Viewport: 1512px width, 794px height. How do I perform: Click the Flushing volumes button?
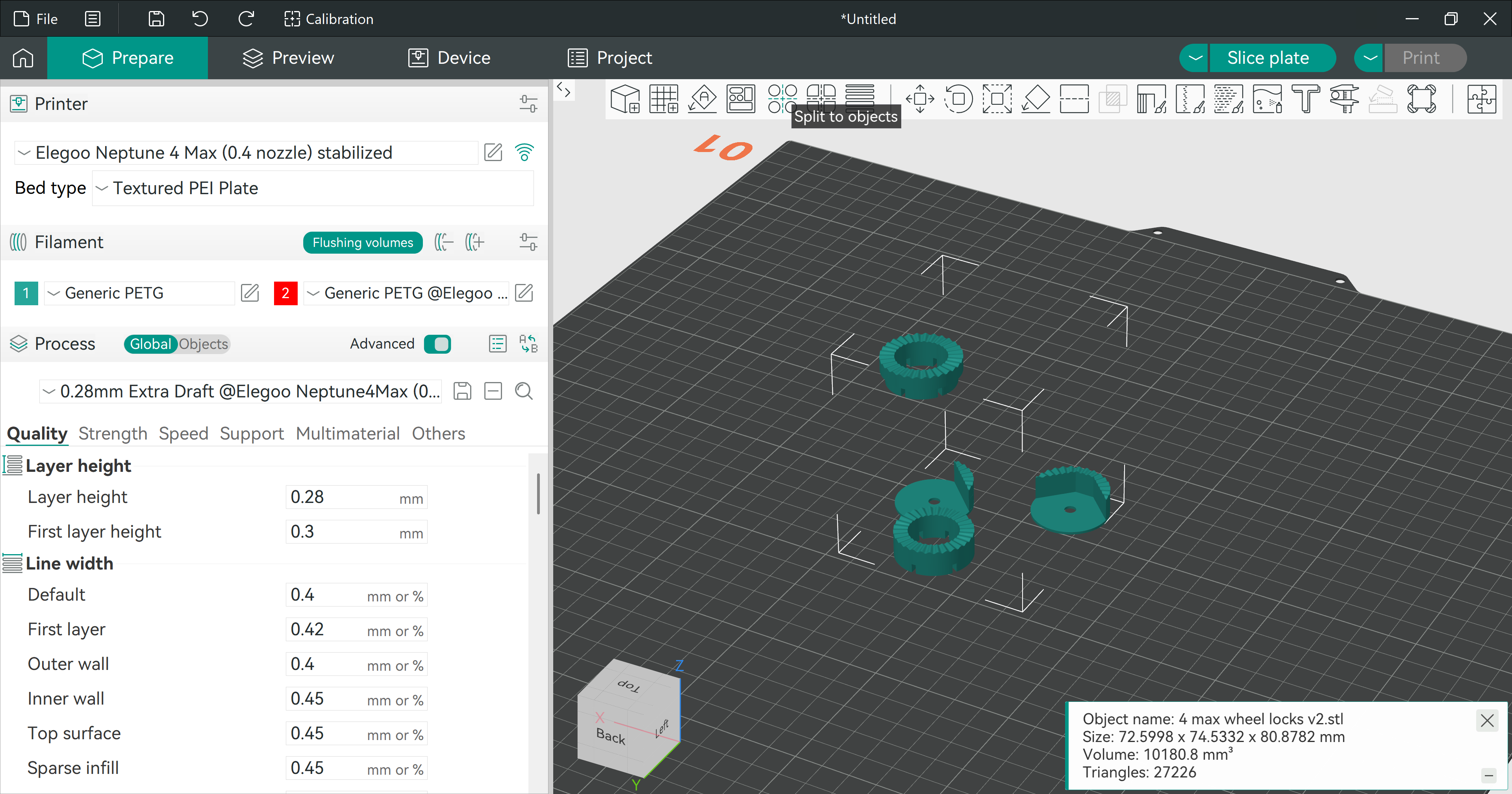coord(363,243)
